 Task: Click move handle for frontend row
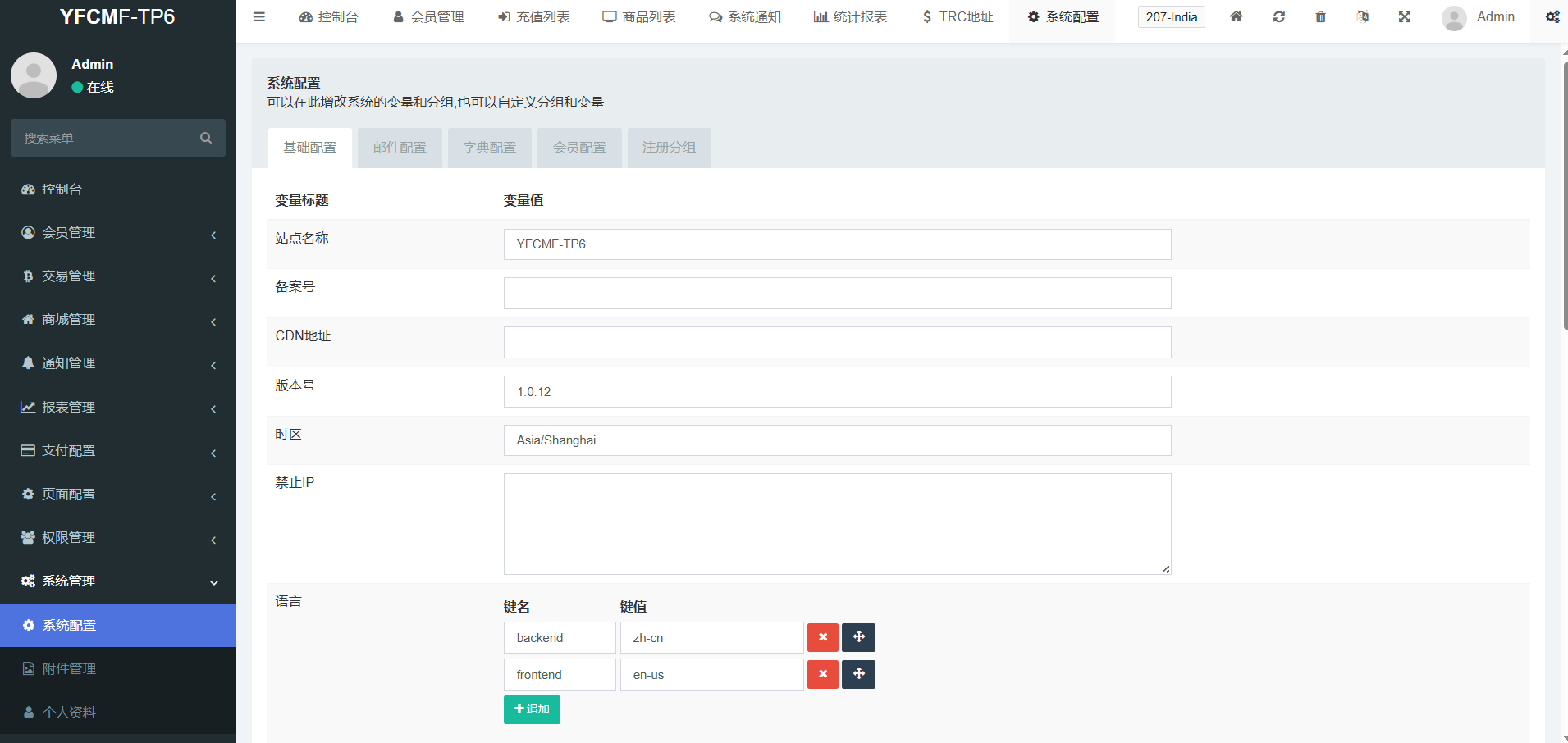pyautogui.click(x=858, y=674)
